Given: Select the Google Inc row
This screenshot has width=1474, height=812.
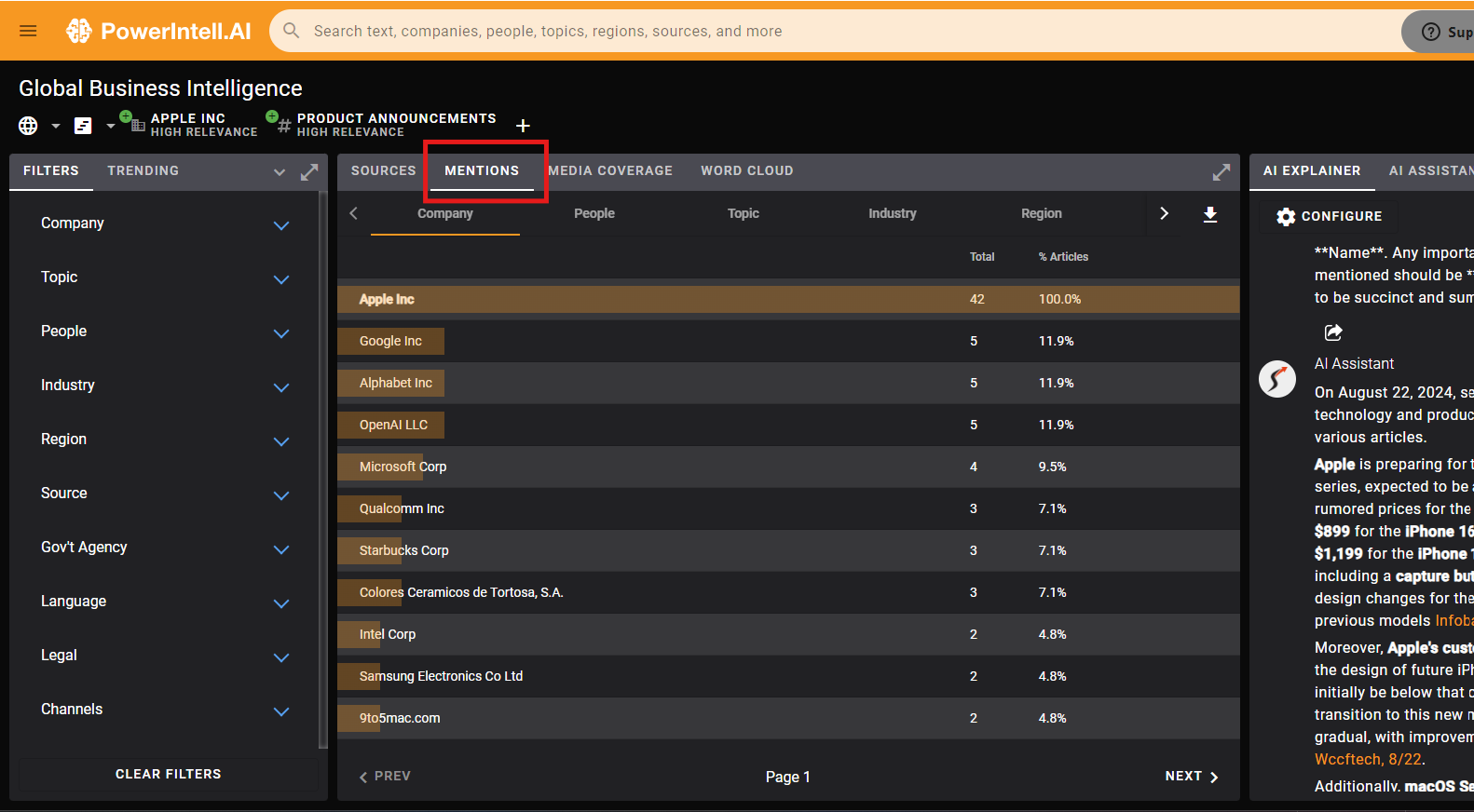Looking at the screenshot, I should point(788,342).
